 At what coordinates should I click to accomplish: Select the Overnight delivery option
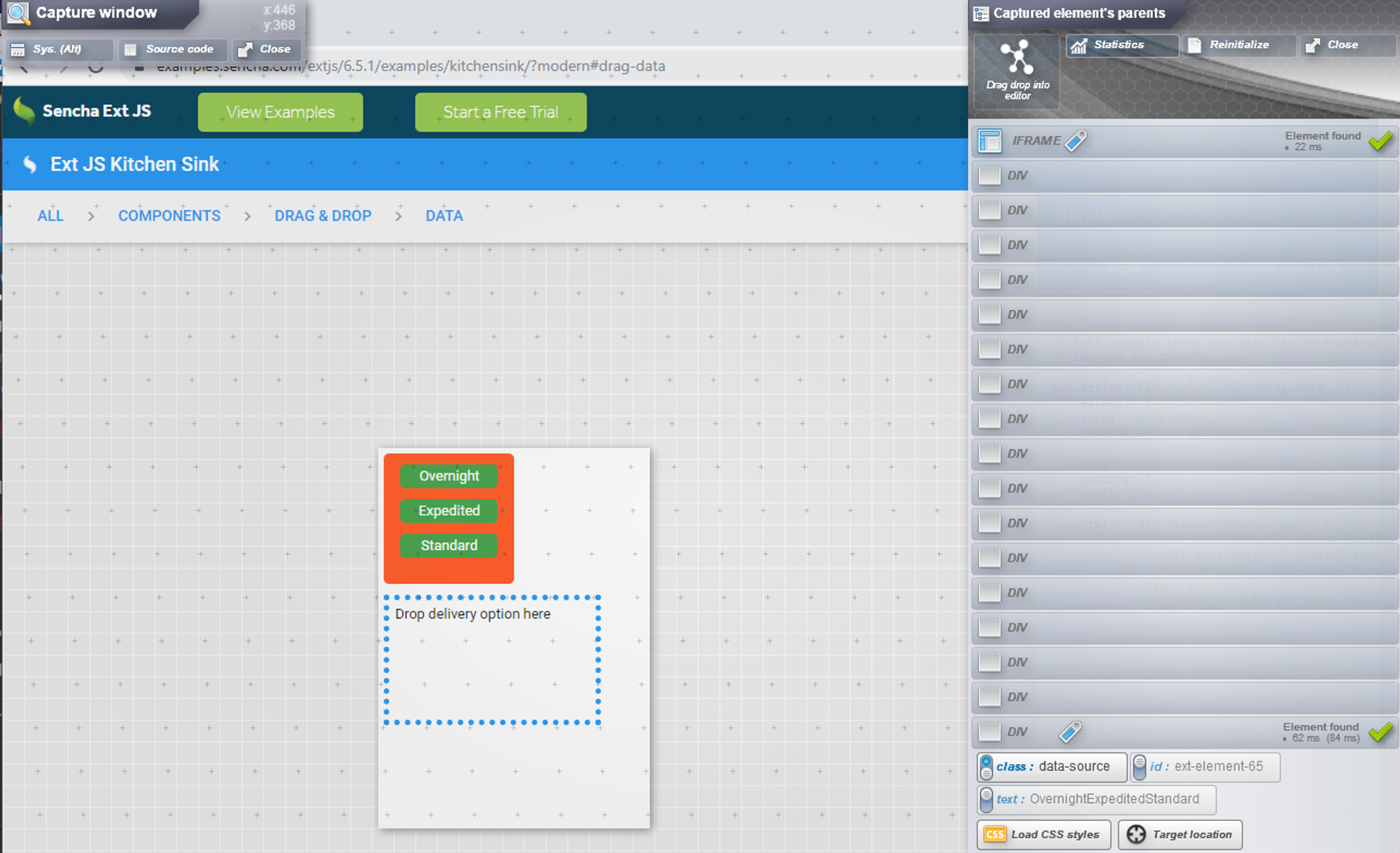coord(449,476)
